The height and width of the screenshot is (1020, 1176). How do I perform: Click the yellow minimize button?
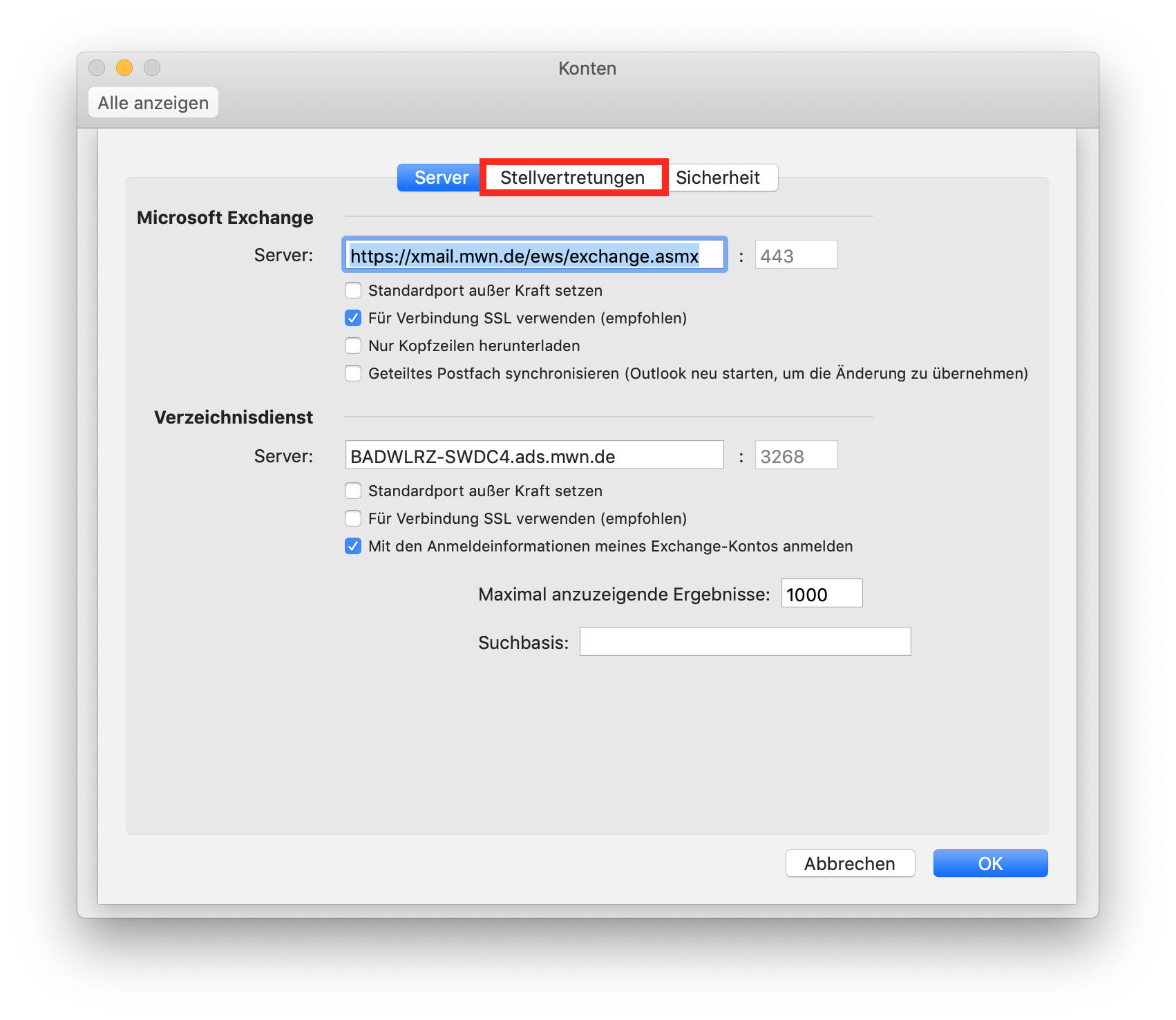point(124,68)
